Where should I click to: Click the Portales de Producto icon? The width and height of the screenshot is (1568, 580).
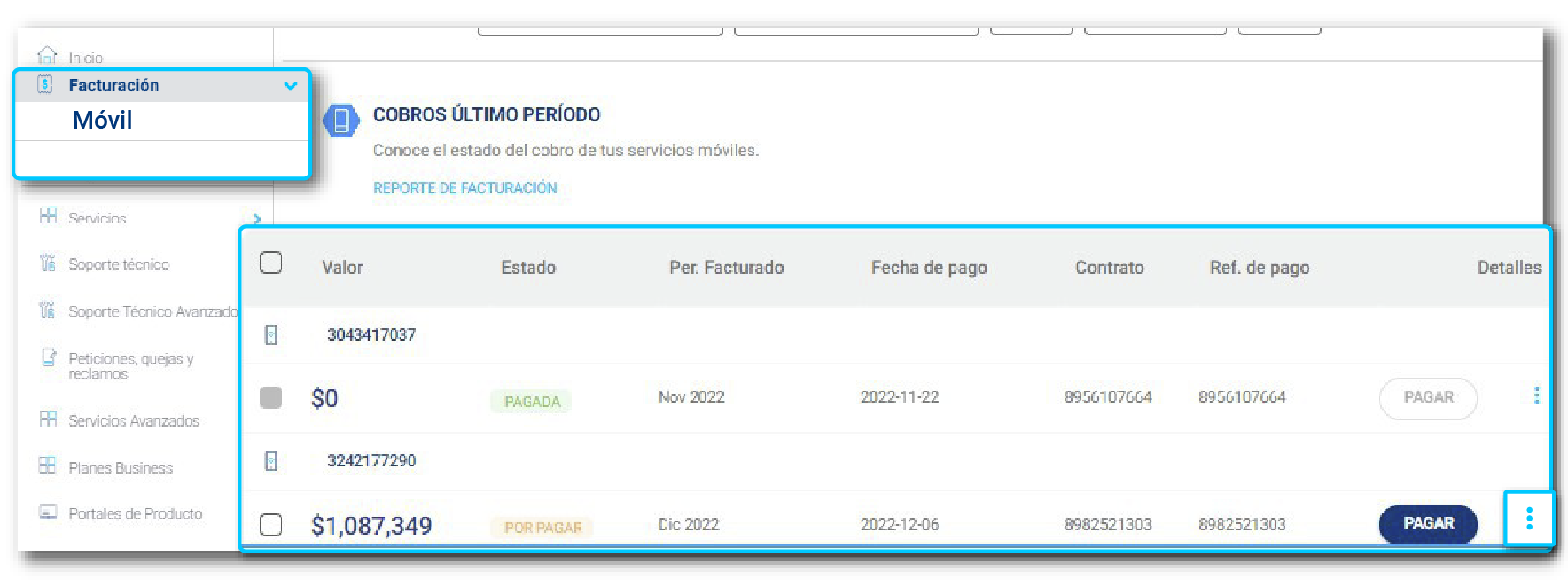click(x=48, y=512)
